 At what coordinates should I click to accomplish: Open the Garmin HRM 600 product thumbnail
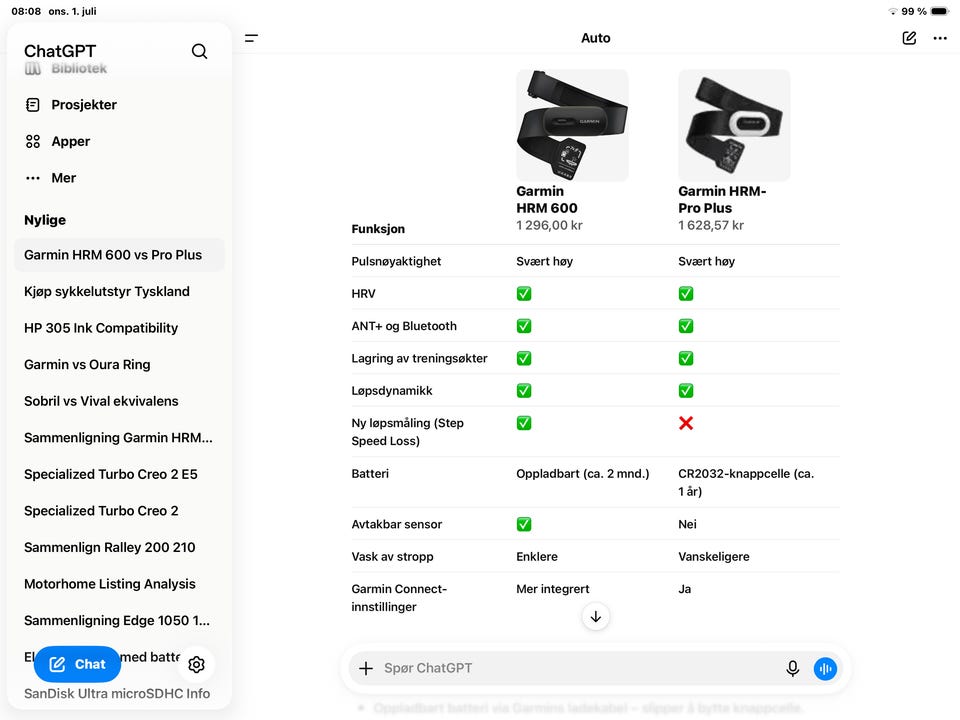tap(572, 125)
